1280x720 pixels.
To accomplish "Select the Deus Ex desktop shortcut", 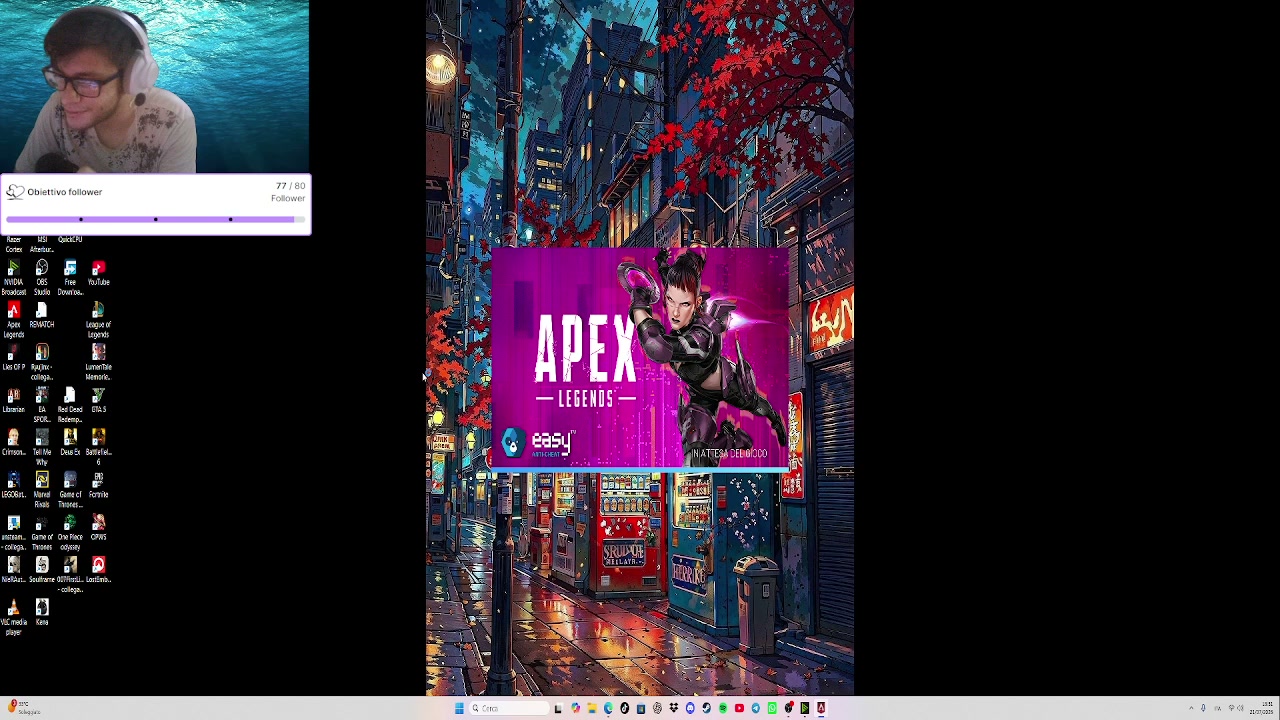I will 70,443.
